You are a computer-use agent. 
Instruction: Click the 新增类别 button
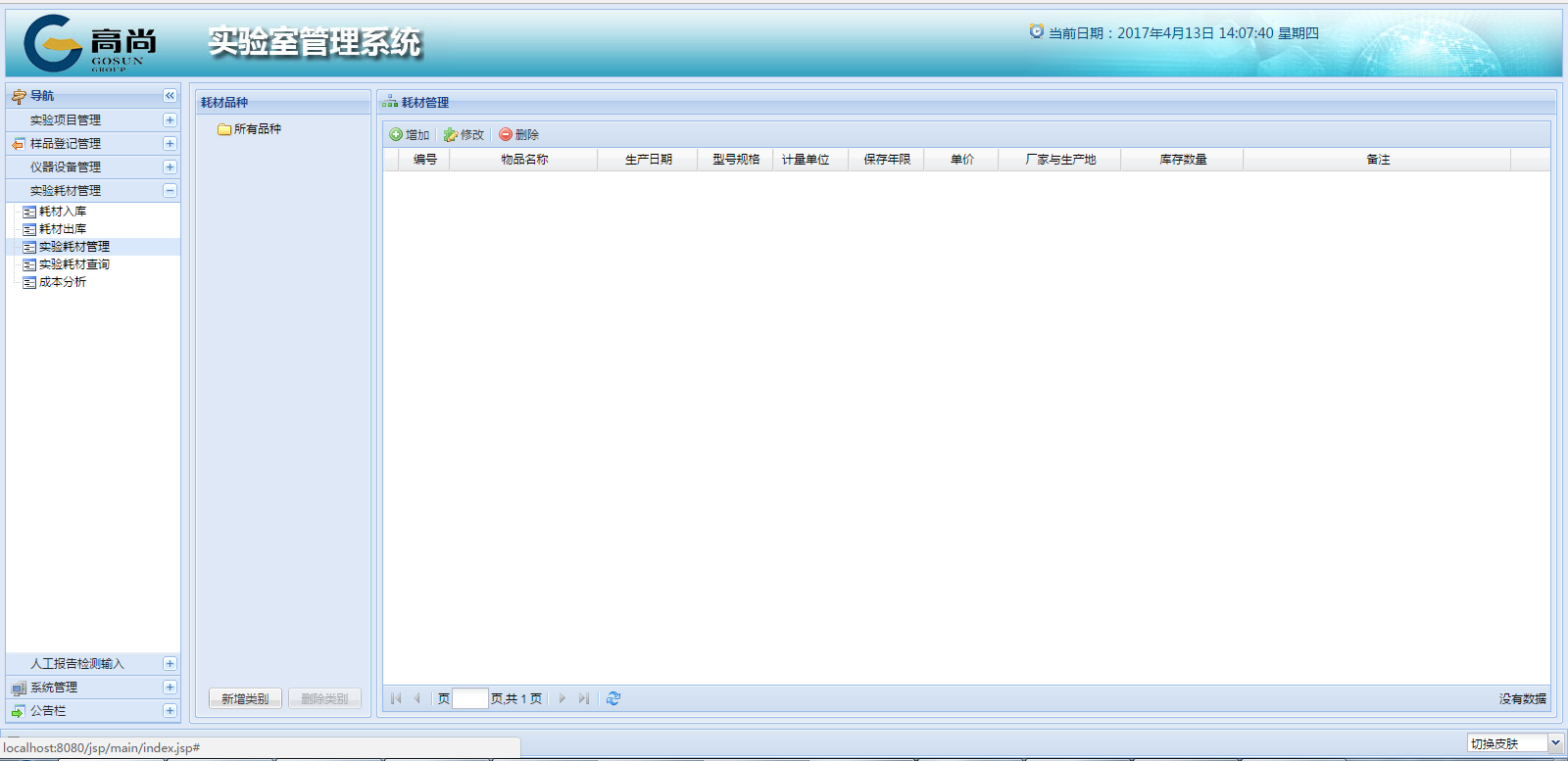click(x=245, y=698)
